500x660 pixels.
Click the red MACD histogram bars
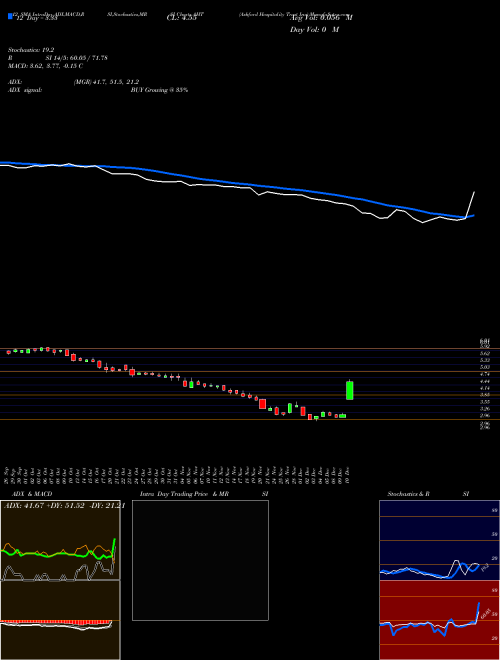[x=56, y=622]
